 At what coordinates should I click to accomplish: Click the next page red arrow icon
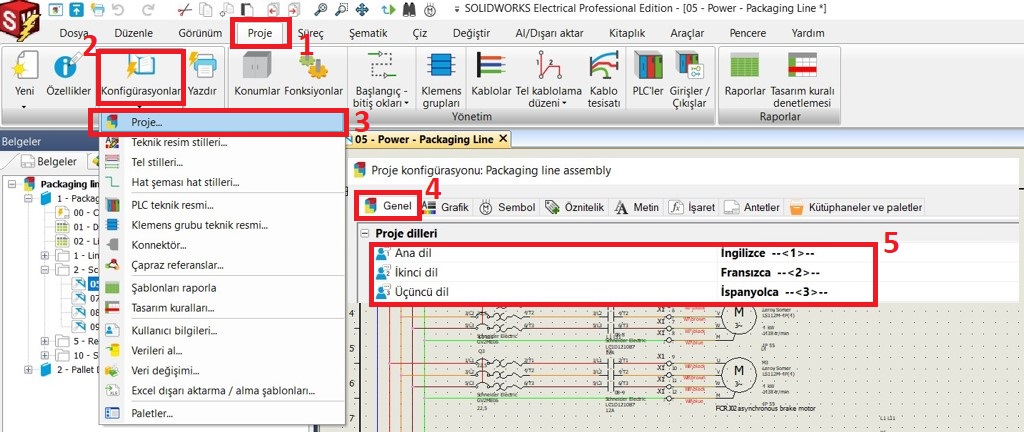click(x=293, y=10)
